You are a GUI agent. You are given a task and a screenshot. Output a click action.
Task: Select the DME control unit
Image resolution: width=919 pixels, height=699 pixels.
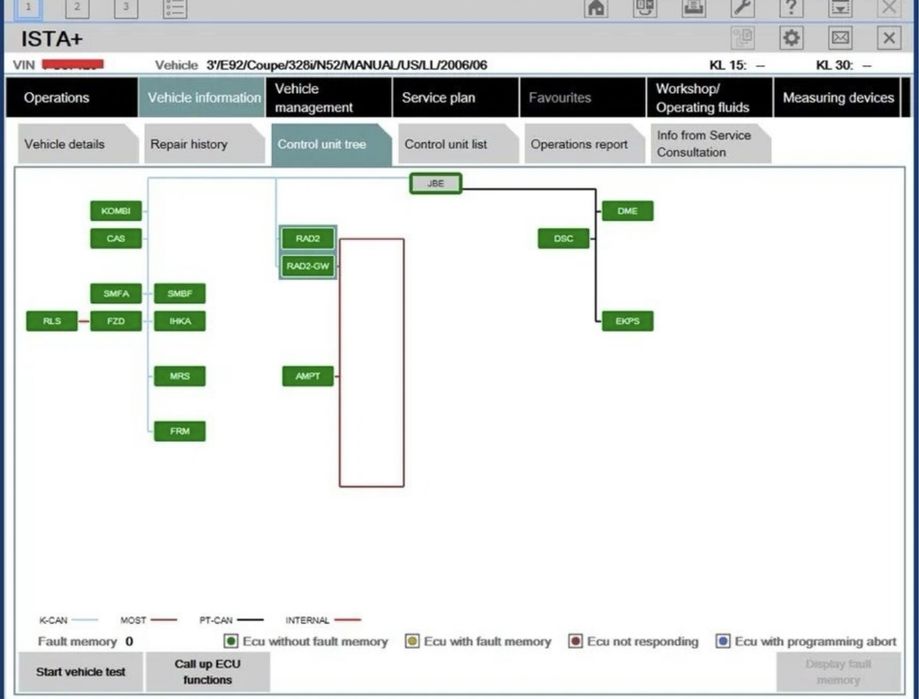coord(627,211)
